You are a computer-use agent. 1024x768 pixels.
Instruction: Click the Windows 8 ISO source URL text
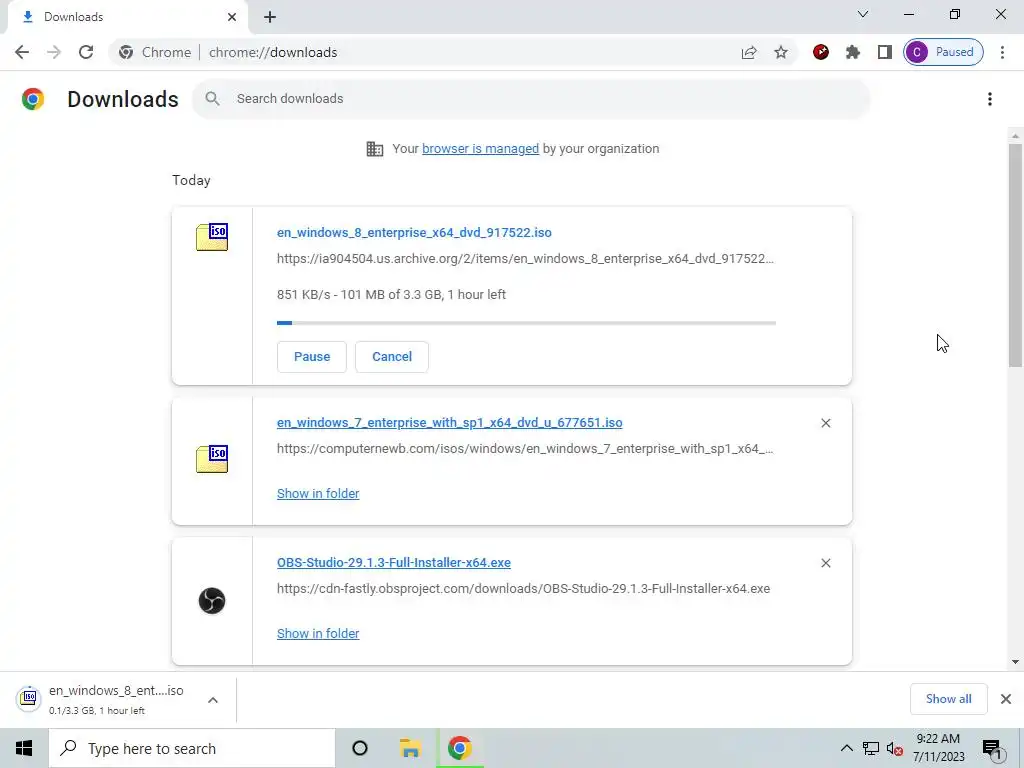tap(525, 259)
